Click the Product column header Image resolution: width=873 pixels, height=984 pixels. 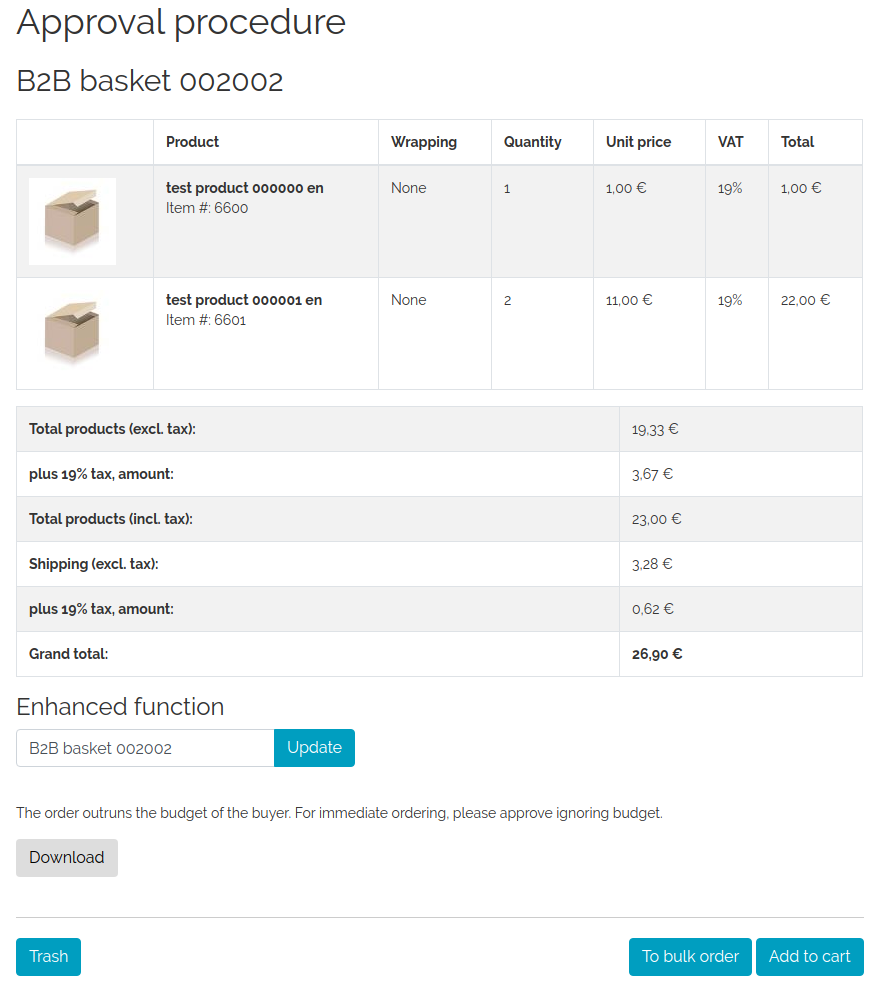(193, 142)
